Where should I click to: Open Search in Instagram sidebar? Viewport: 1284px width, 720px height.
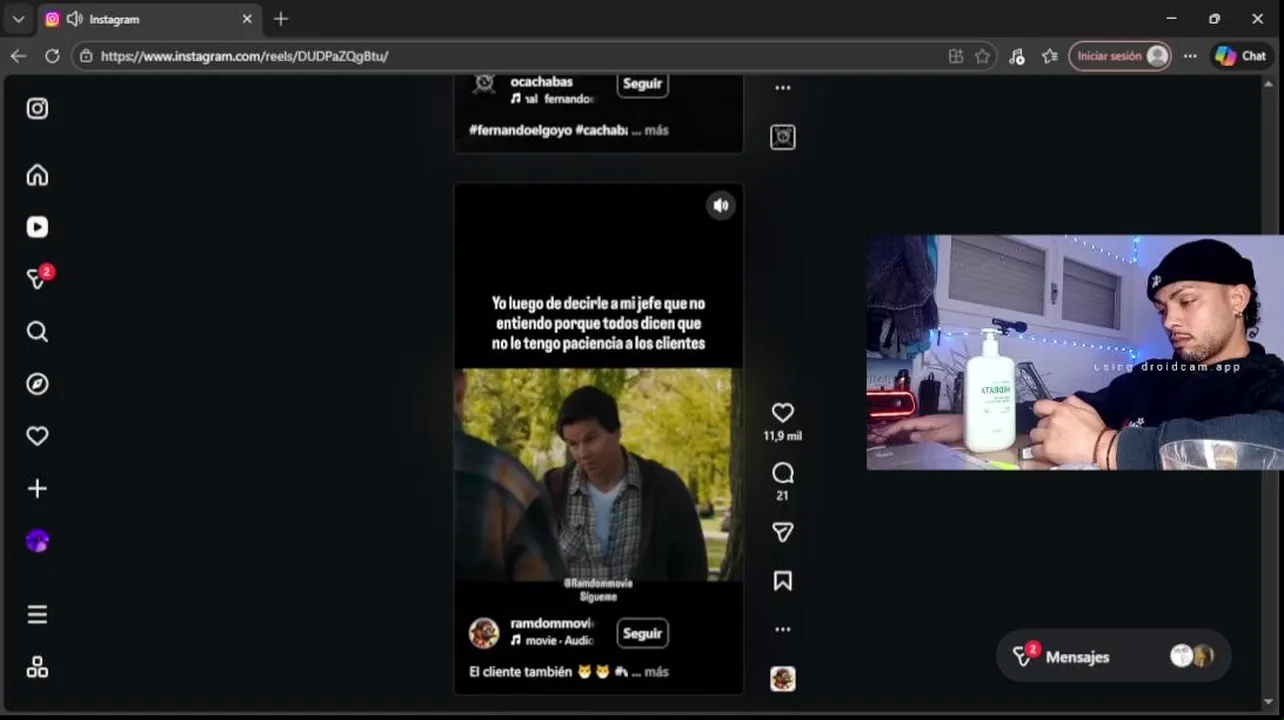pyautogui.click(x=37, y=332)
